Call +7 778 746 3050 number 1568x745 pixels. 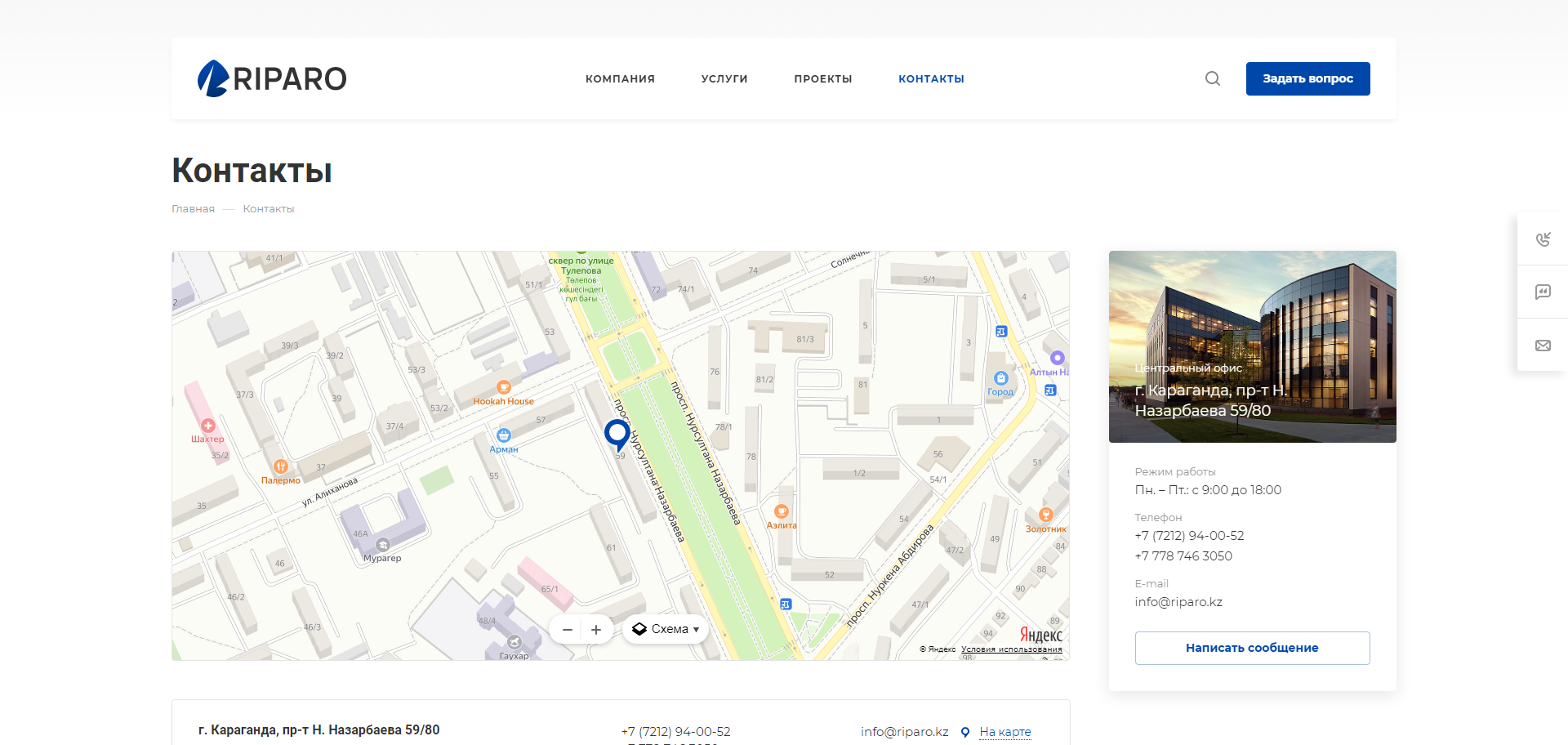coord(1183,556)
